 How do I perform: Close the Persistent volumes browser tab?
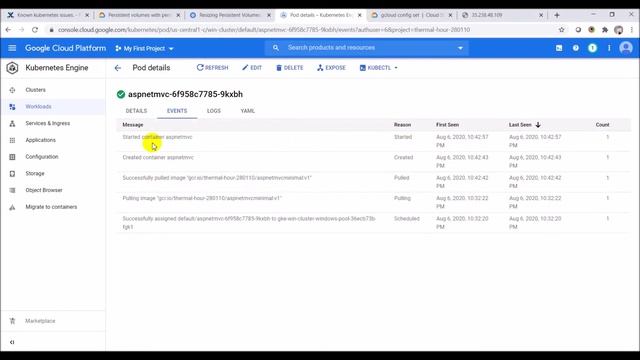tap(178, 15)
